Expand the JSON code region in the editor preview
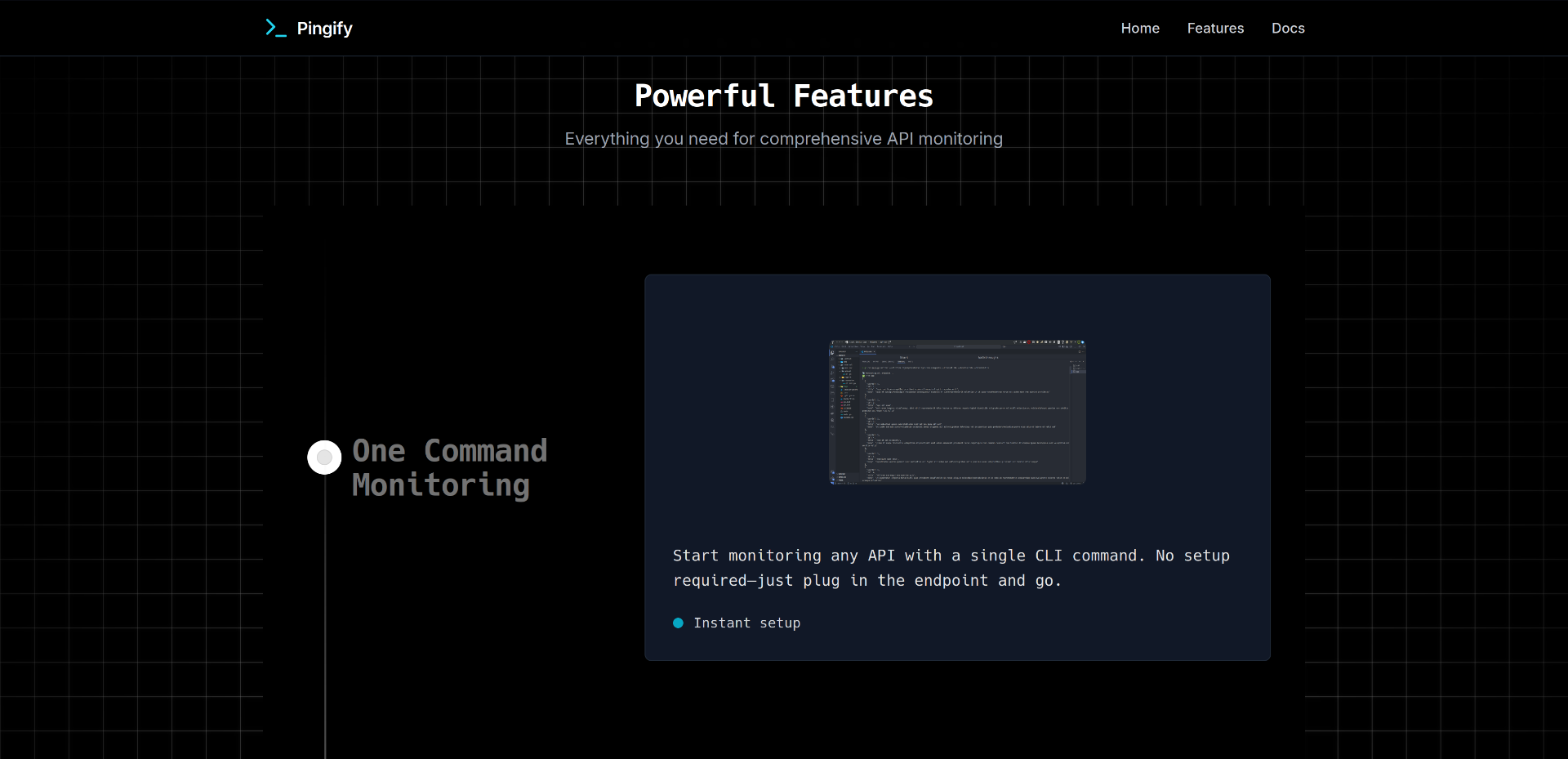This screenshot has width=1568, height=759. [x=863, y=379]
